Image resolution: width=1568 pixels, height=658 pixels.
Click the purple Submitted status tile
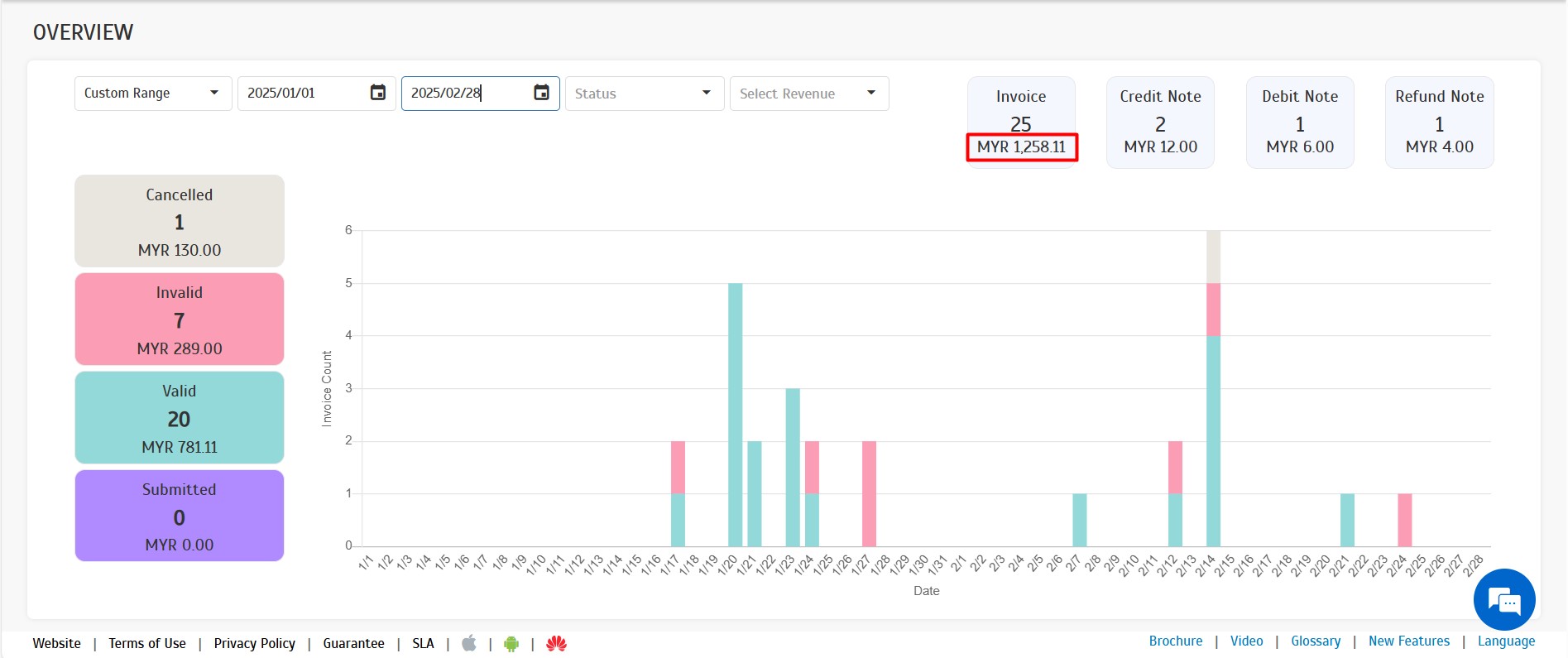[x=180, y=516]
